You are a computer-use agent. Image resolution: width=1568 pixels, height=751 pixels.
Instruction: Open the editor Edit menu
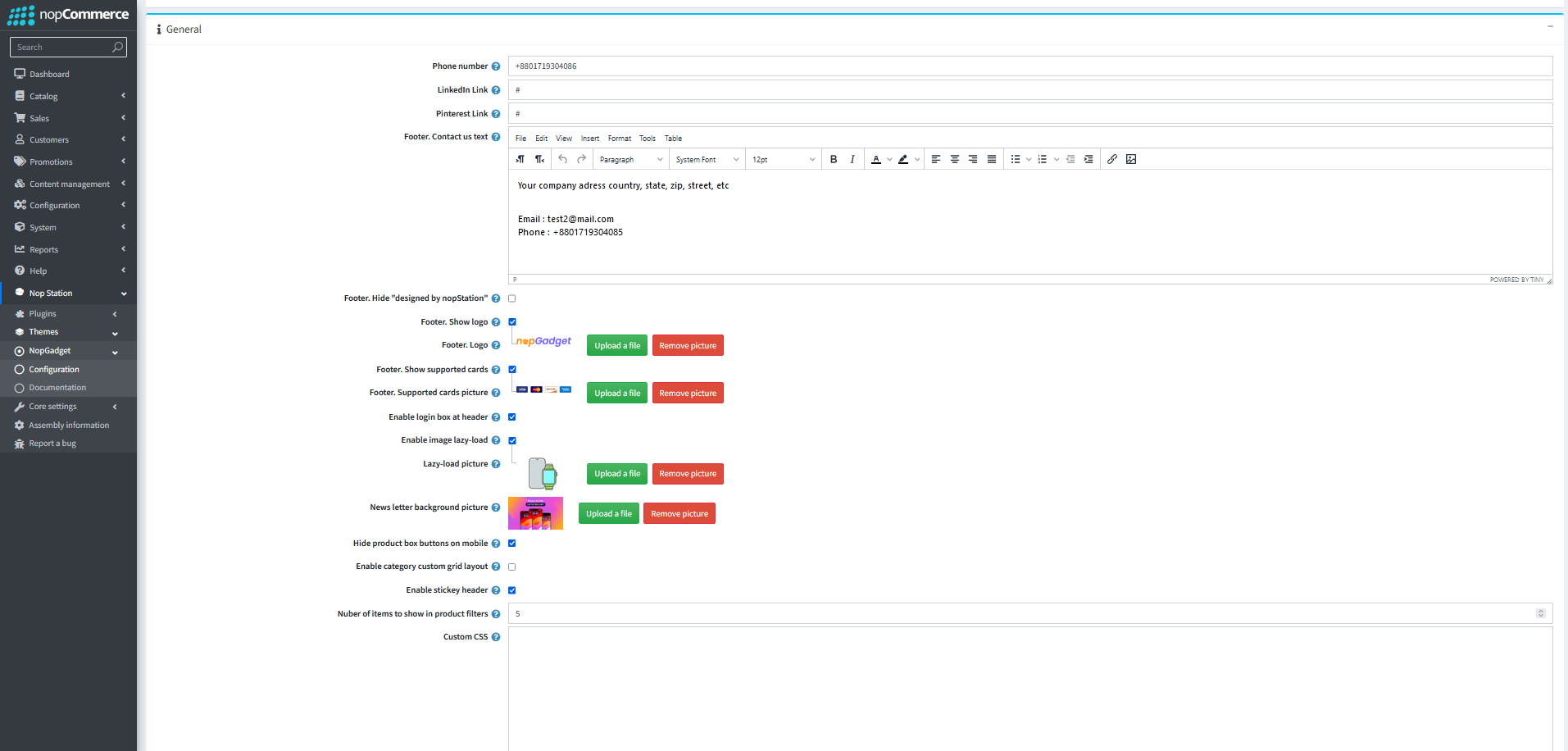[x=542, y=139]
